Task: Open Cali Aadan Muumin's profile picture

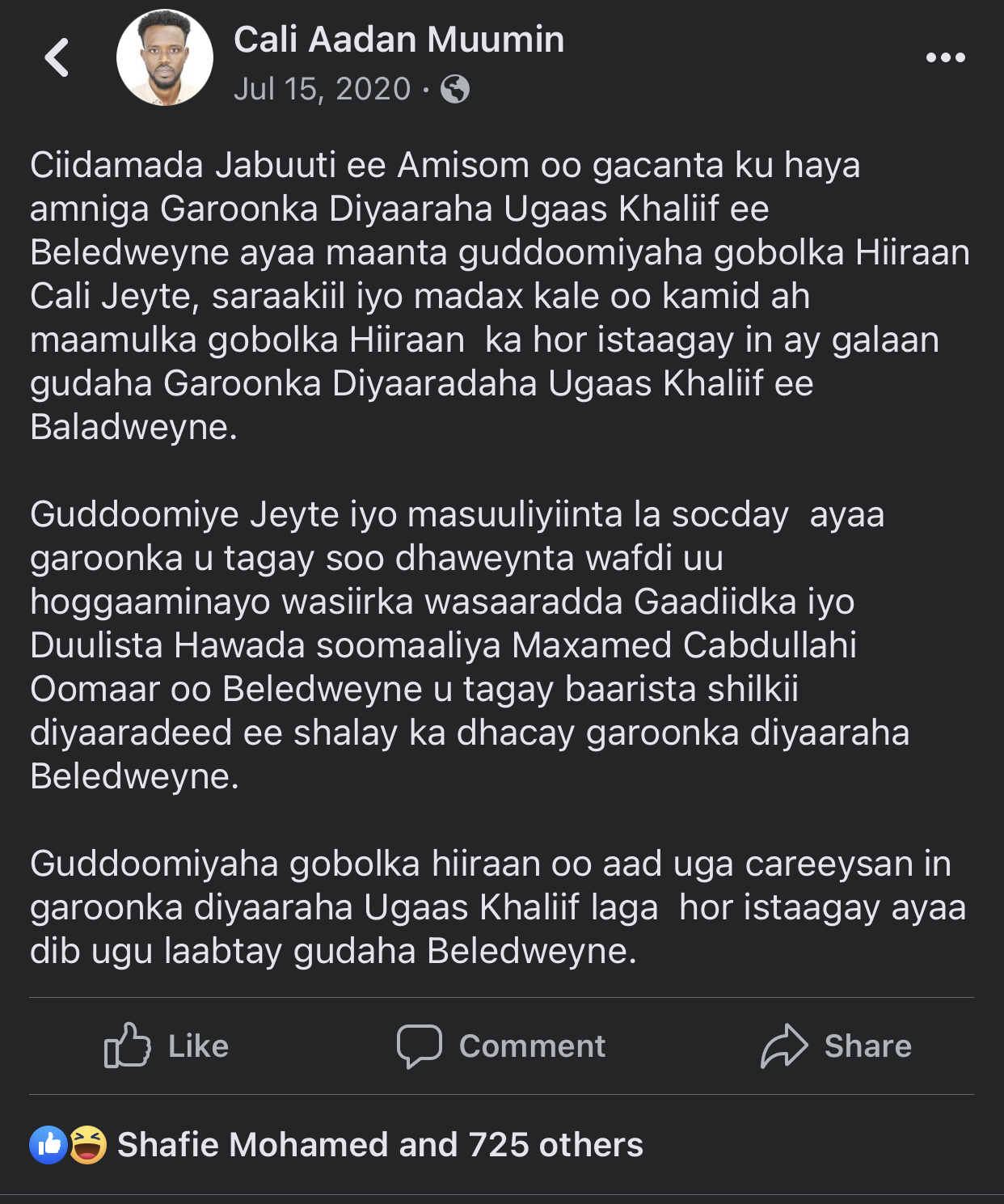Action: coord(165,57)
